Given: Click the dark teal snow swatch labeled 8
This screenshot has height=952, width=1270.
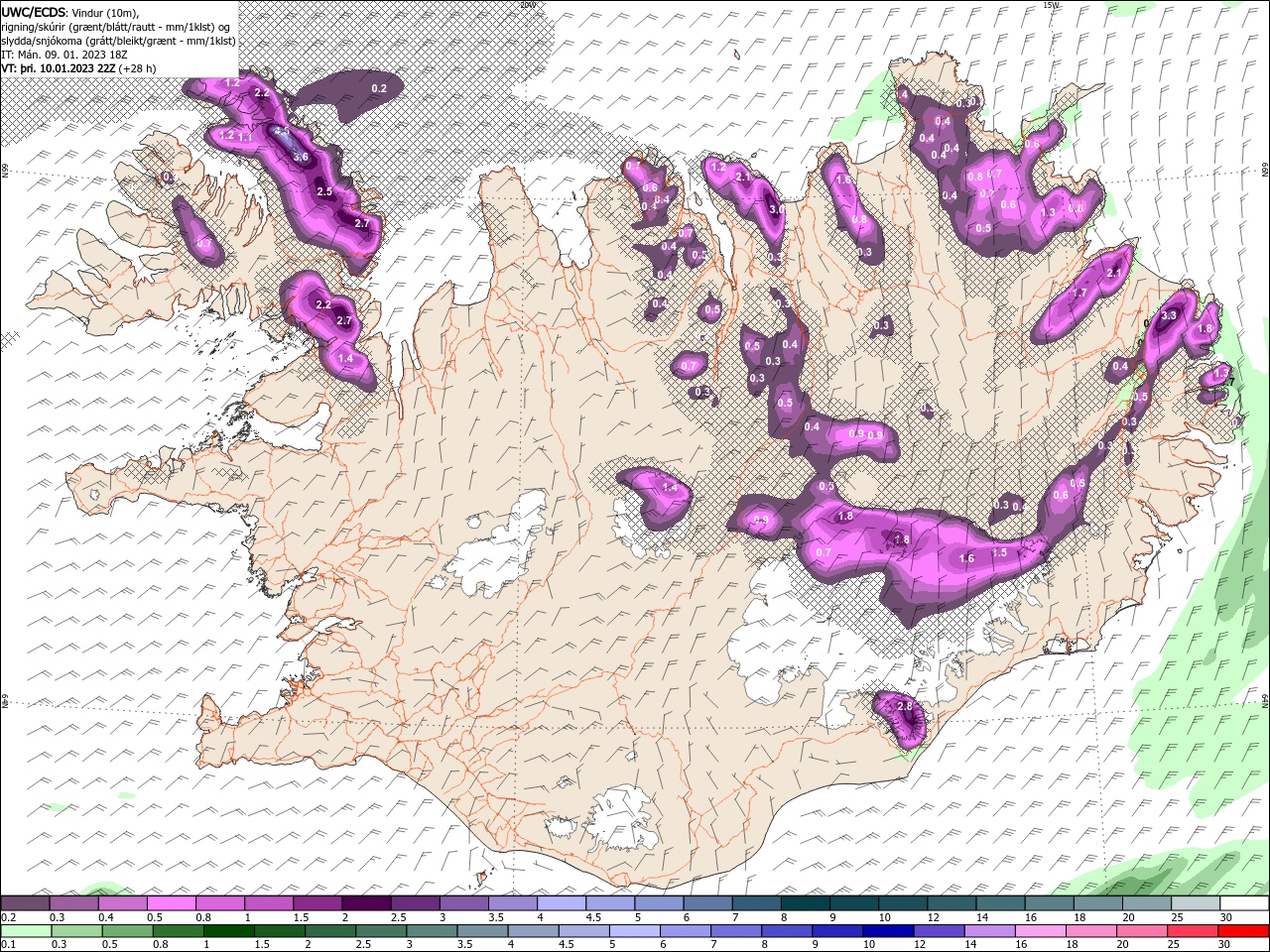Looking at the screenshot, I should pyautogui.click(x=804, y=902).
